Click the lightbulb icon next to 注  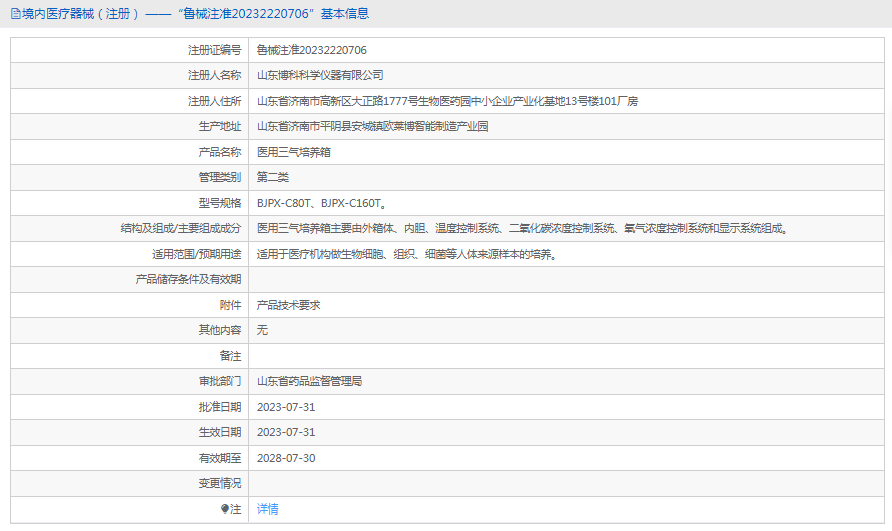coord(225,509)
